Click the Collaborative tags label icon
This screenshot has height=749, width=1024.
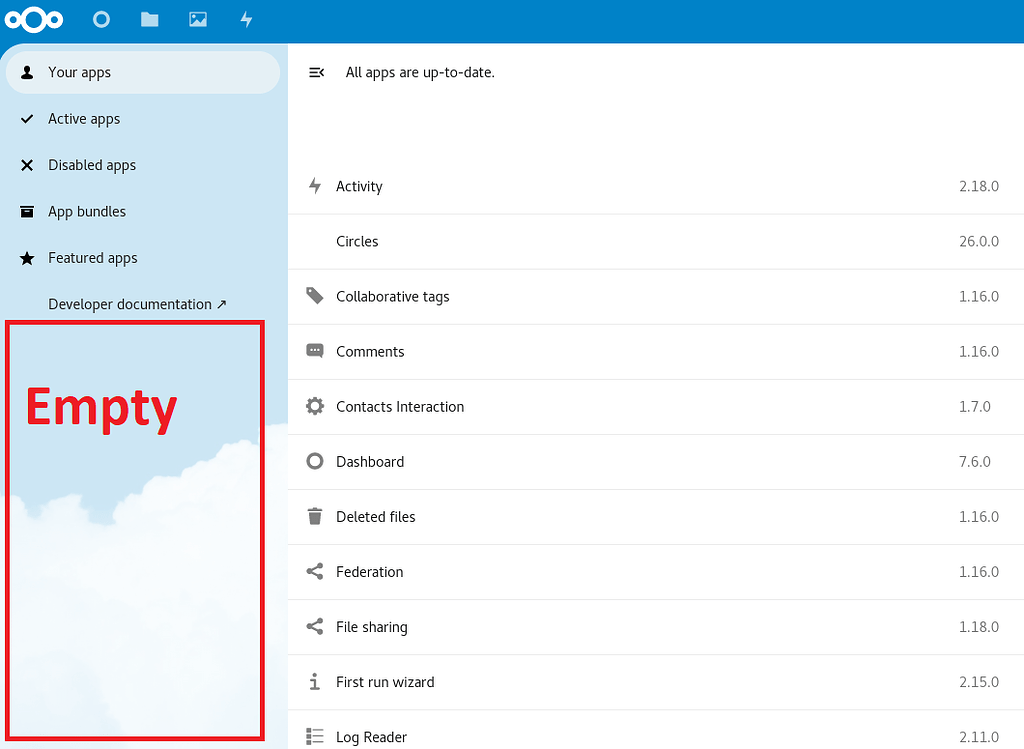[x=314, y=296]
